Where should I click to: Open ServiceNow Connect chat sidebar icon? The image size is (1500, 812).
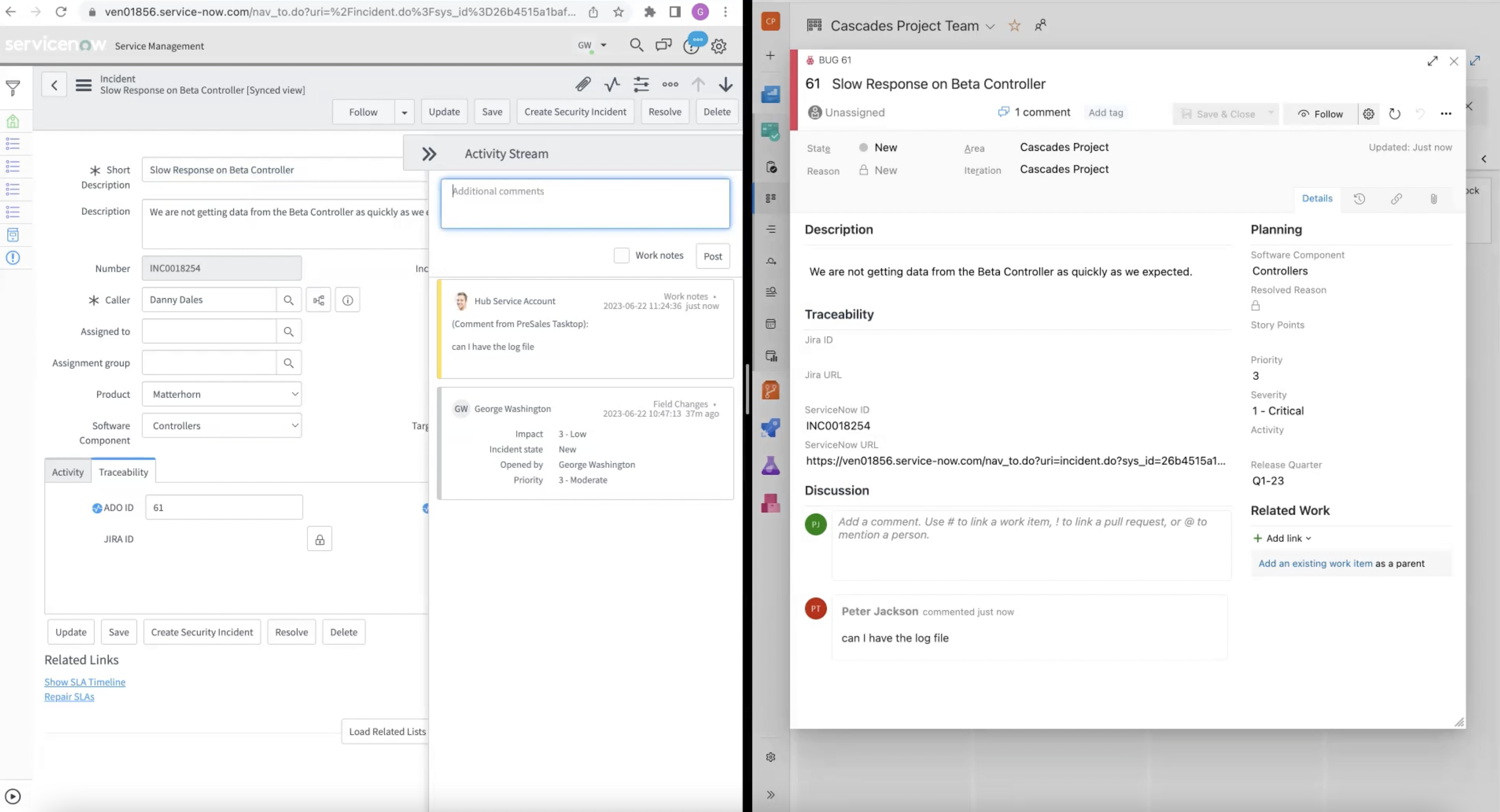click(x=663, y=45)
